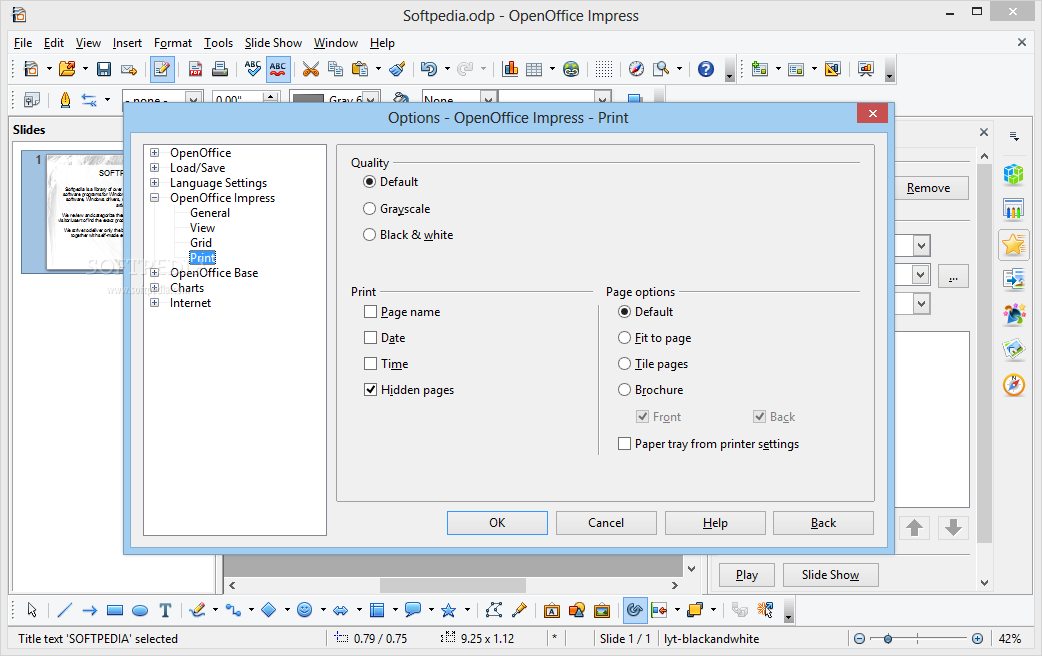The width and height of the screenshot is (1042, 656).
Task: Open the Navigator compass icon
Action: point(636,69)
